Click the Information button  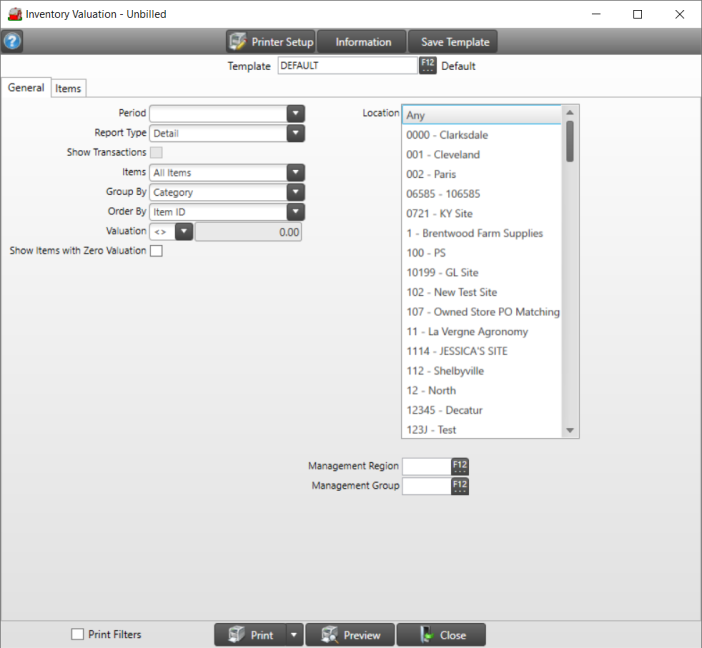click(x=363, y=42)
